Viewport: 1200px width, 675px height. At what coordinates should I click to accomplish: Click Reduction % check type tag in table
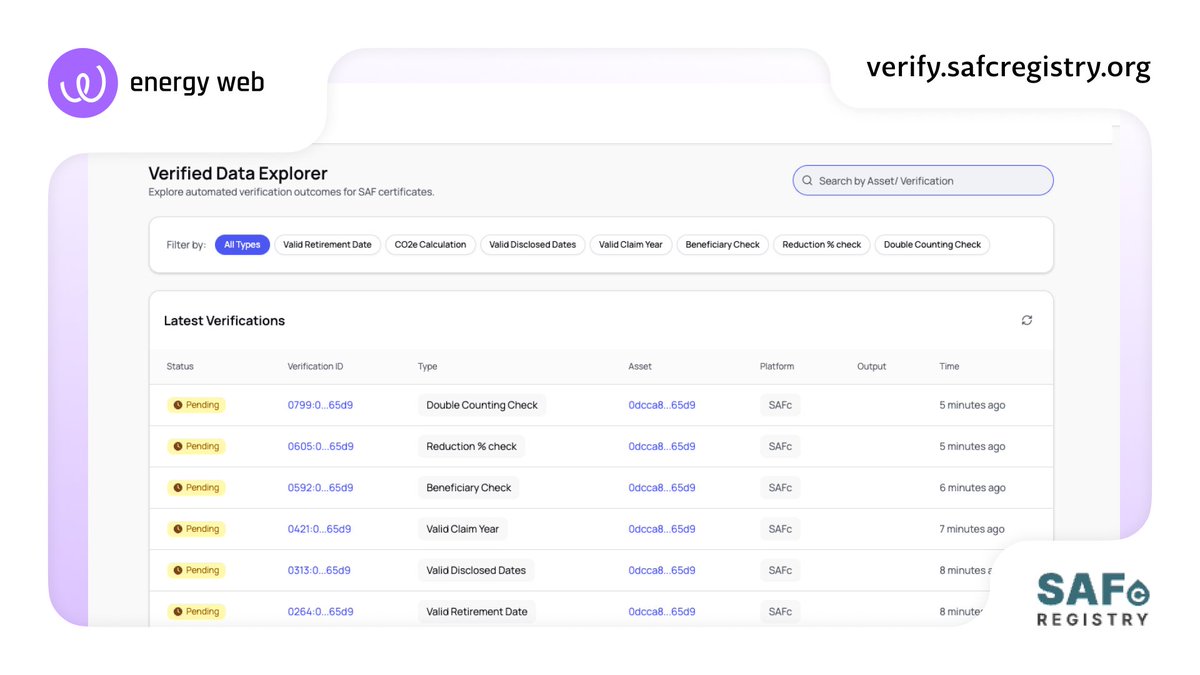click(x=471, y=446)
